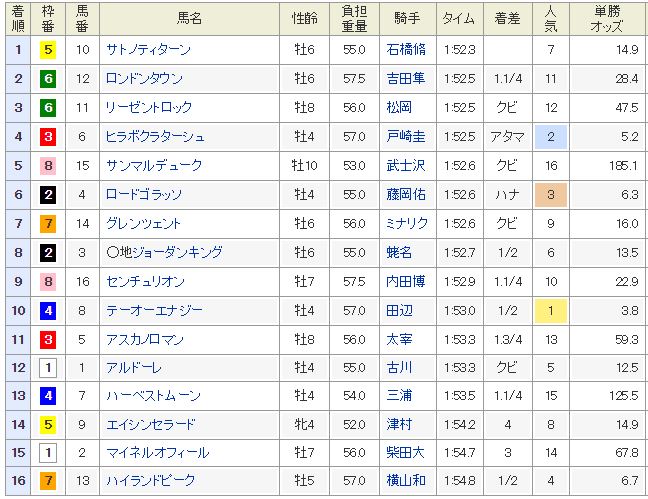Image resolution: width=648 pixels, height=499 pixels.
Task: Select jockey ミナリク link
Action: (407, 223)
